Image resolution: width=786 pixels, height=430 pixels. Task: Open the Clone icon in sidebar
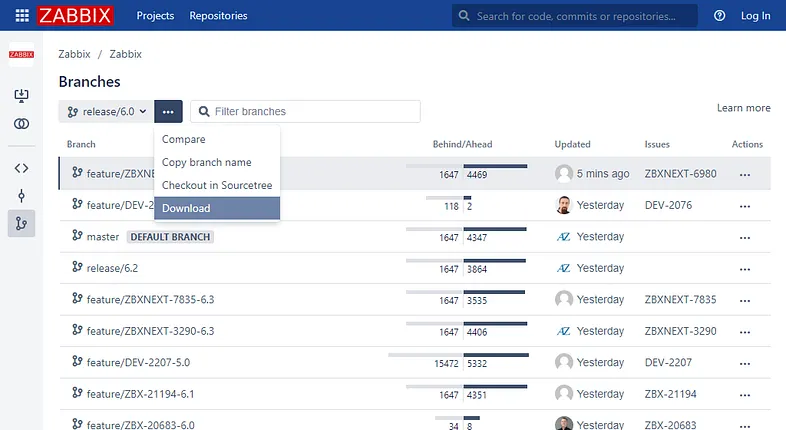(22, 95)
